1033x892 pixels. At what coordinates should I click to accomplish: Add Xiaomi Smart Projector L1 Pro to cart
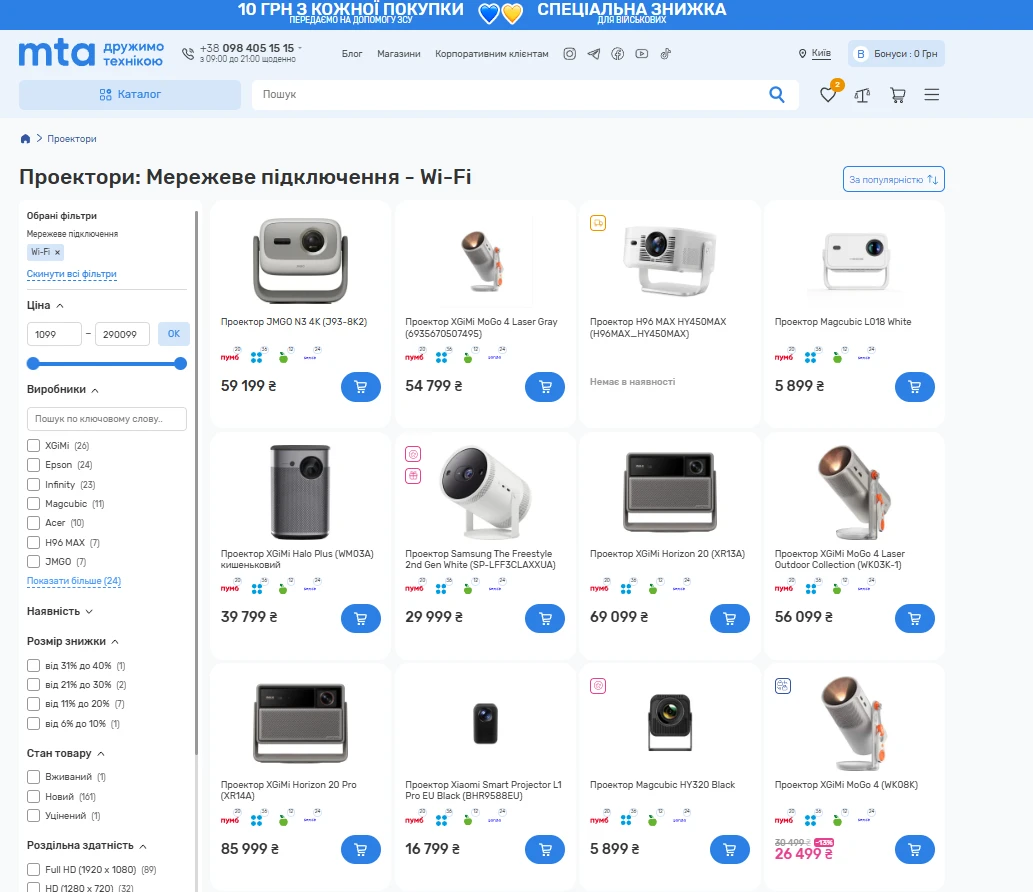point(545,850)
